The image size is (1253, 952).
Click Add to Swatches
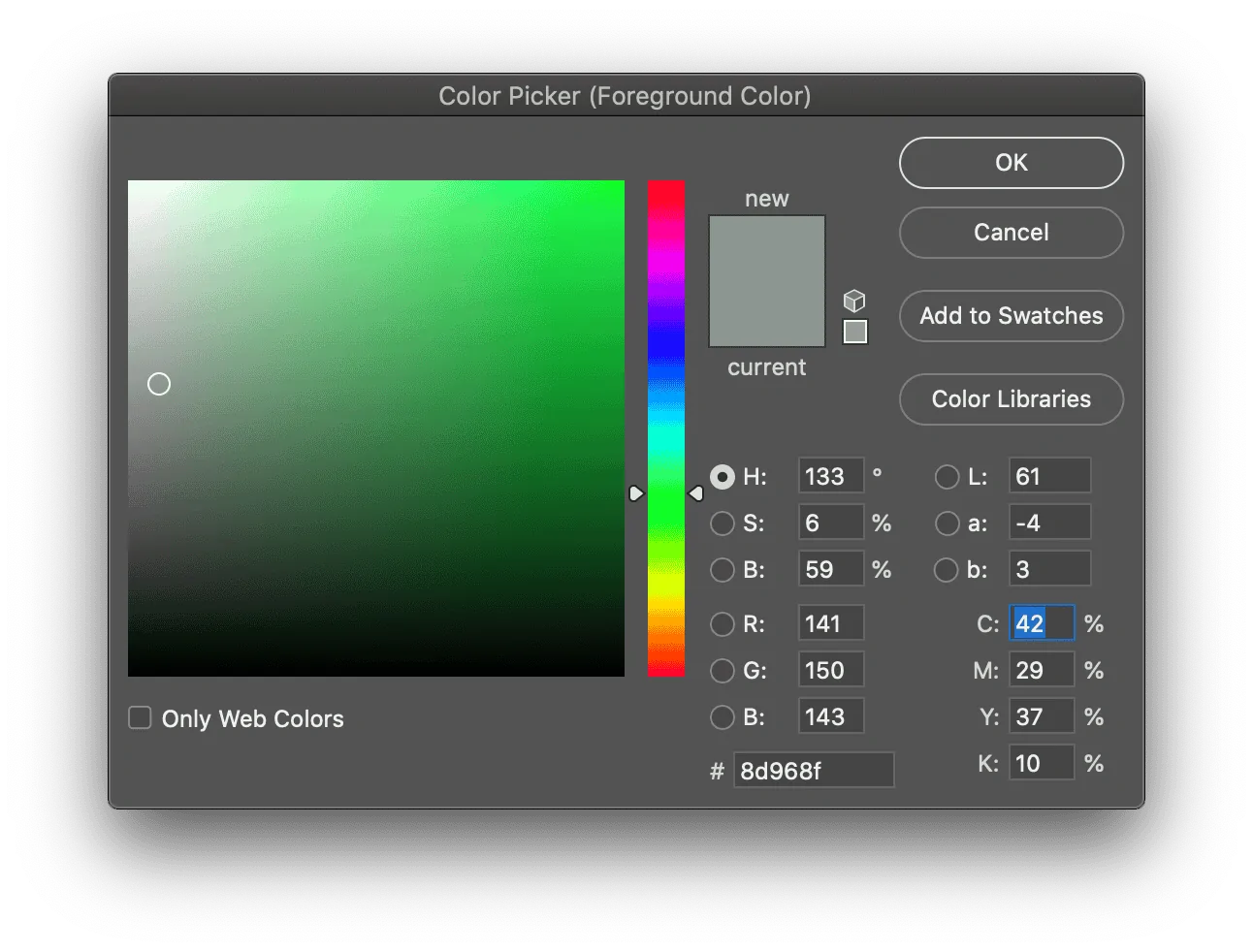tap(1012, 316)
